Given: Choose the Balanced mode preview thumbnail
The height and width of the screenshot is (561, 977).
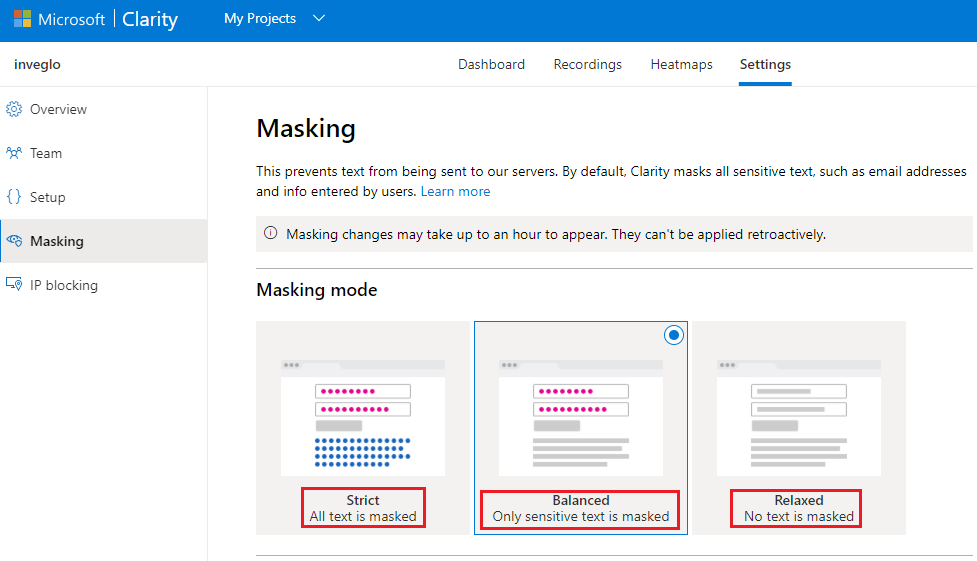Looking at the screenshot, I should [581, 417].
